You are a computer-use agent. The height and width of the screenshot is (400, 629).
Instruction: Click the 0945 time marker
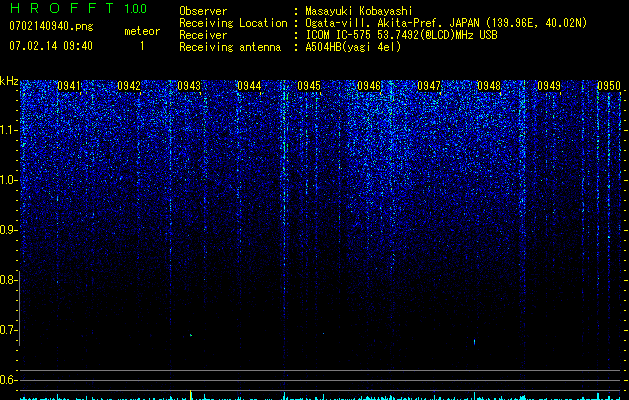pos(308,86)
